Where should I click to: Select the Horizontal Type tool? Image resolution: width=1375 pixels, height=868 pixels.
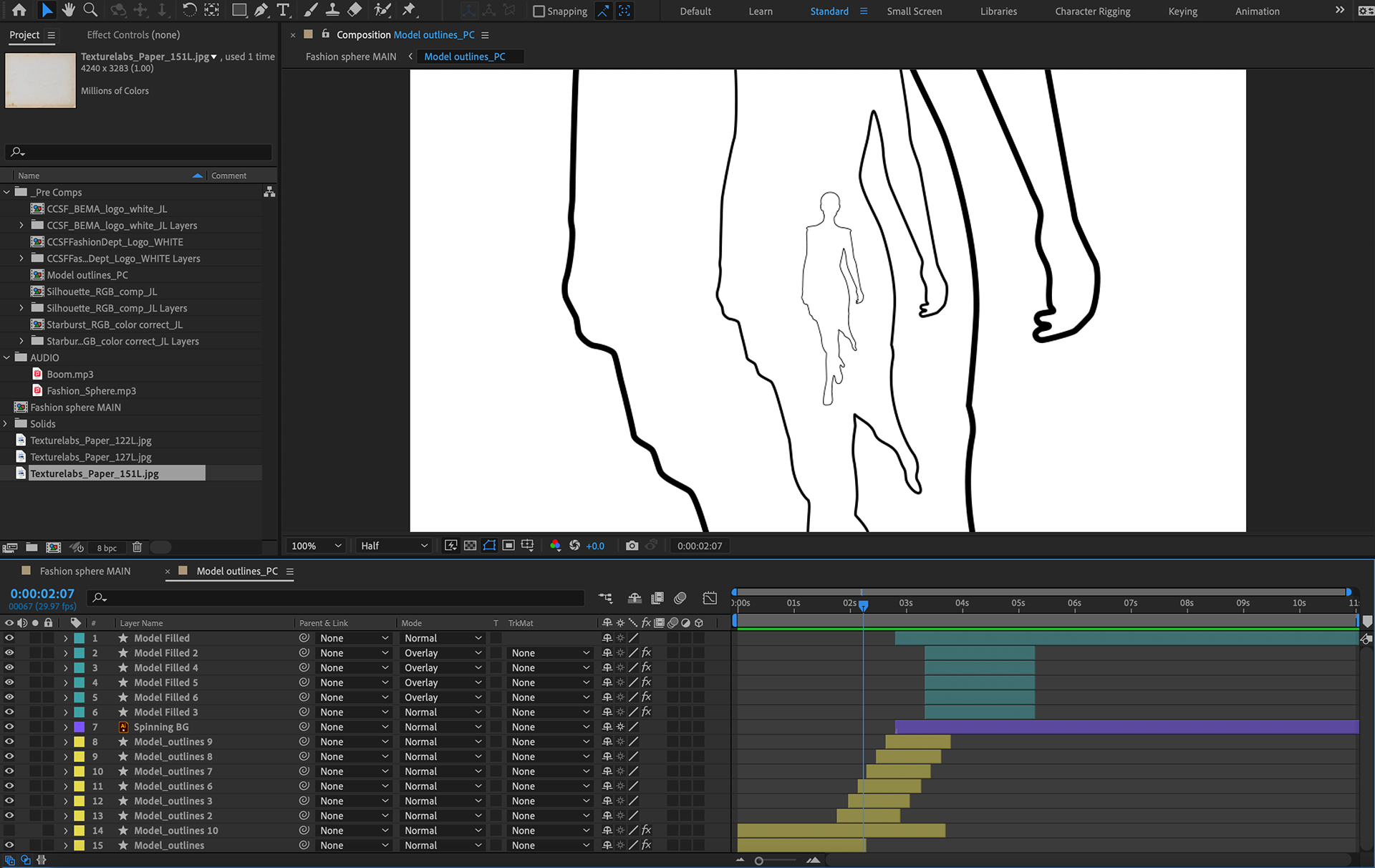284,10
